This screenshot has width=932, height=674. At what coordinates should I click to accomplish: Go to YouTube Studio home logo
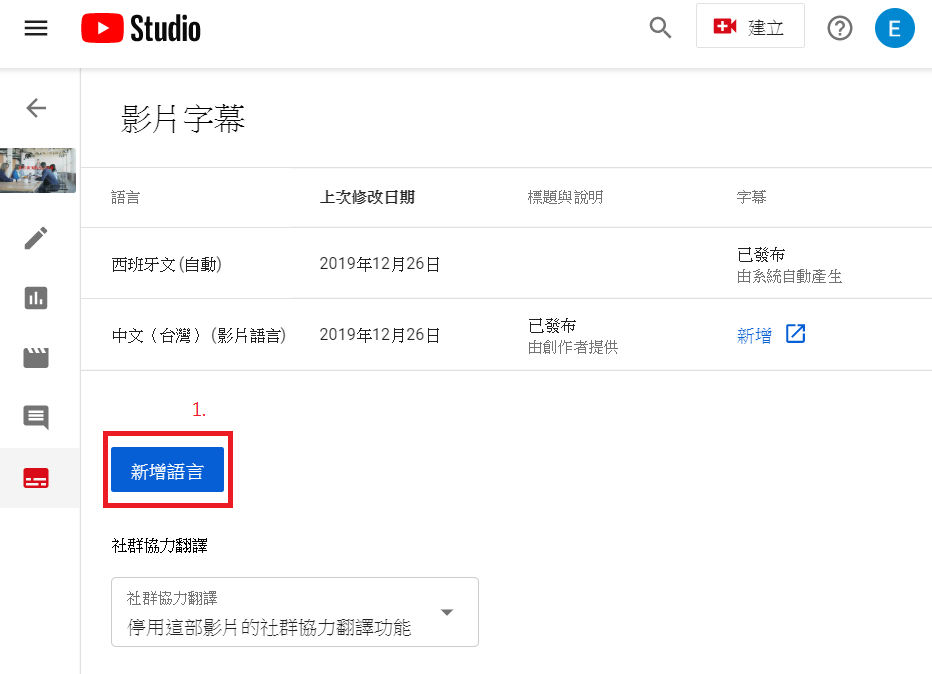141,28
